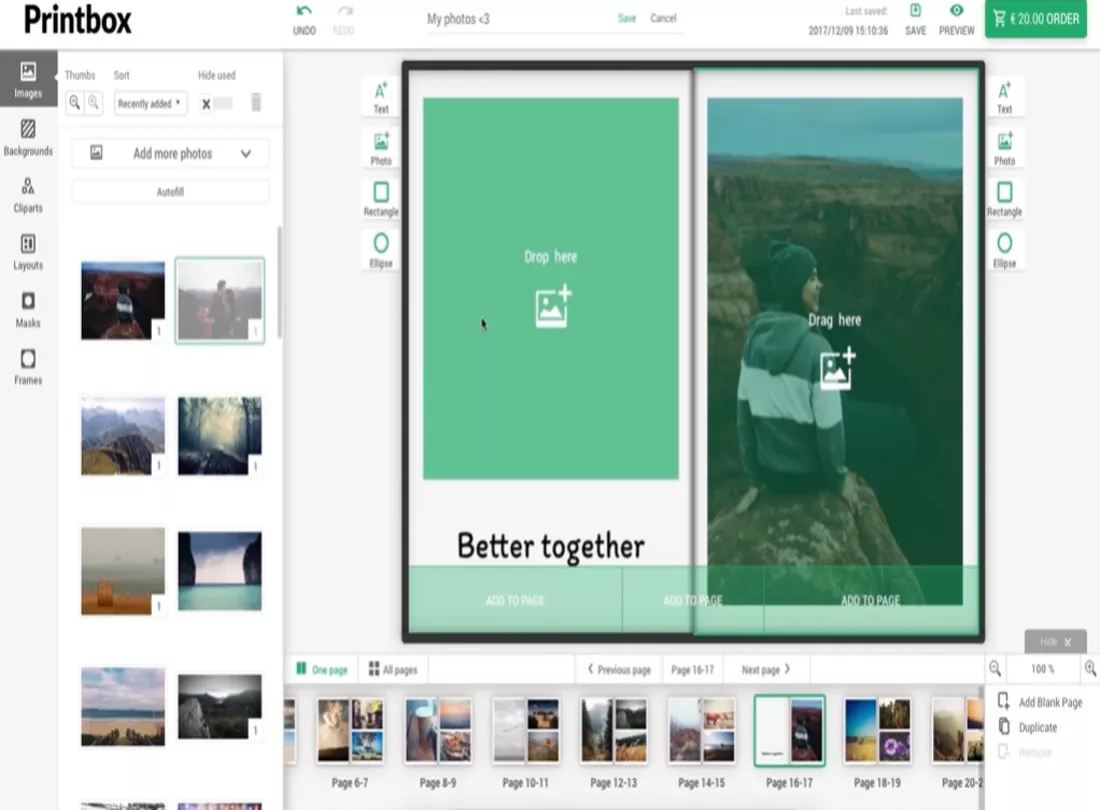The image size is (1100, 810).
Task: Select the right Rectangle tool
Action: click(1004, 198)
